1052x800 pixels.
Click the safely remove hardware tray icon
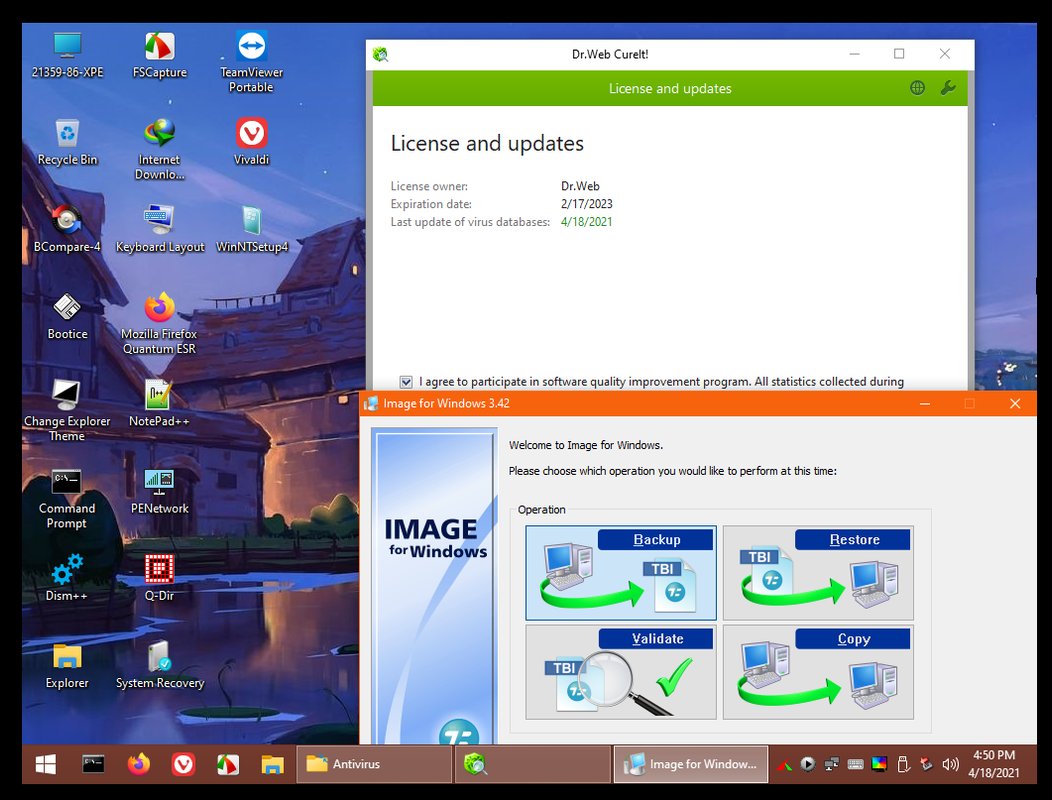coord(903,764)
